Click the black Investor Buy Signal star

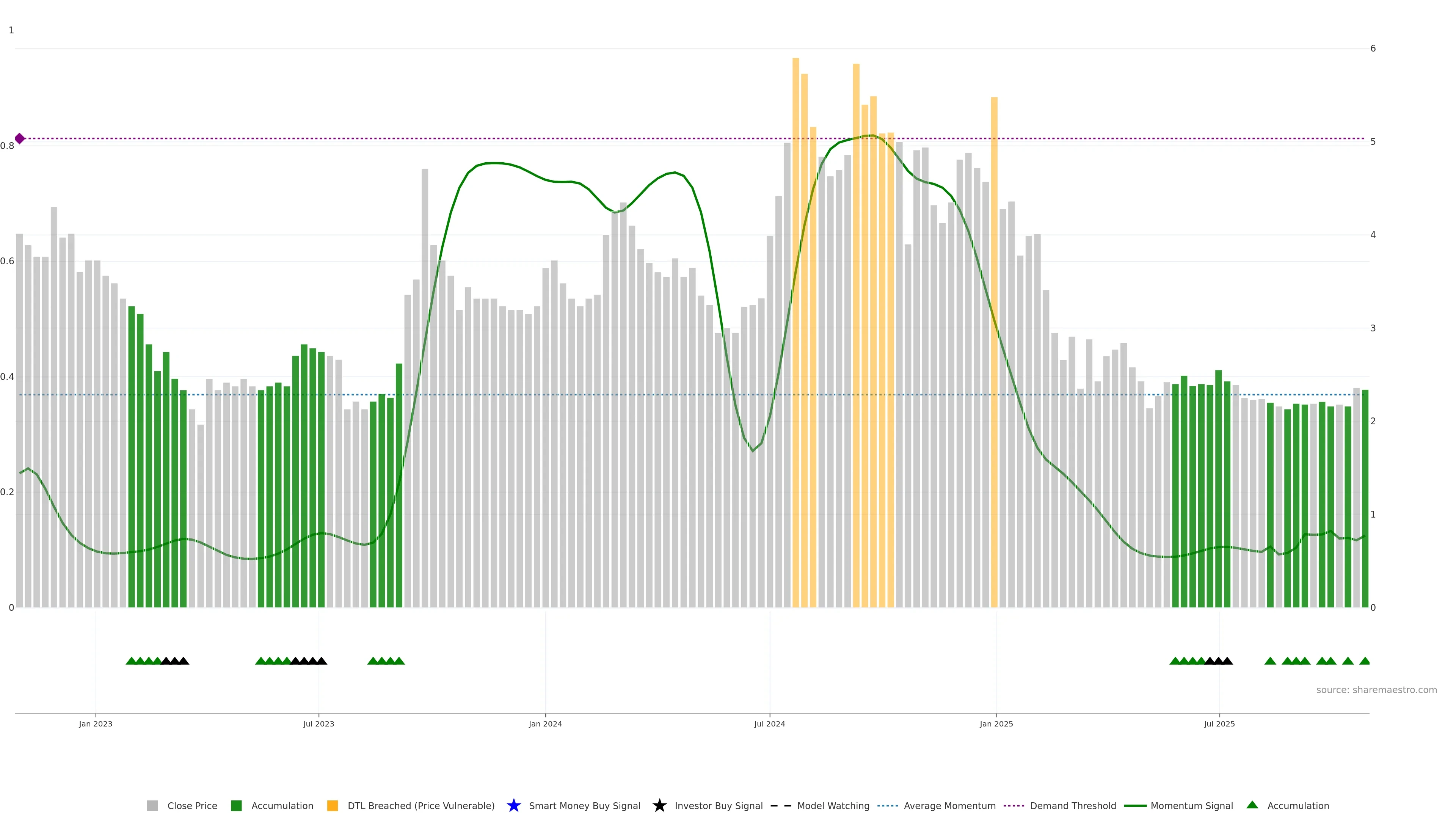pos(659,805)
